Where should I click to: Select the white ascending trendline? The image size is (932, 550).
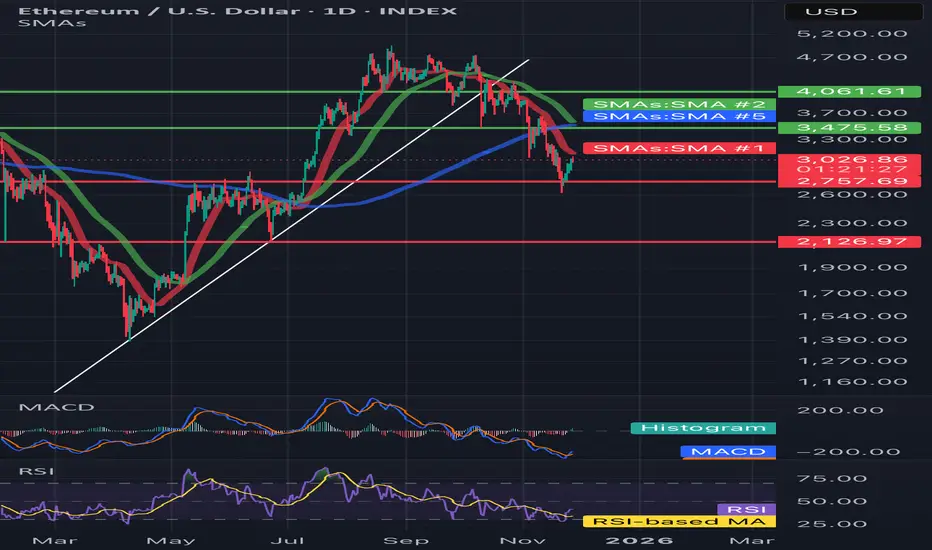pos(291,226)
